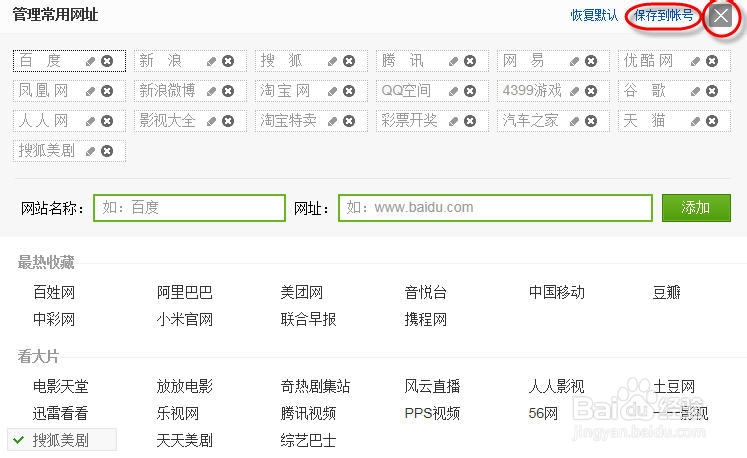The width and height of the screenshot is (747, 458).
Task: Remove the 腾讯 shortcut
Action: 470,61
